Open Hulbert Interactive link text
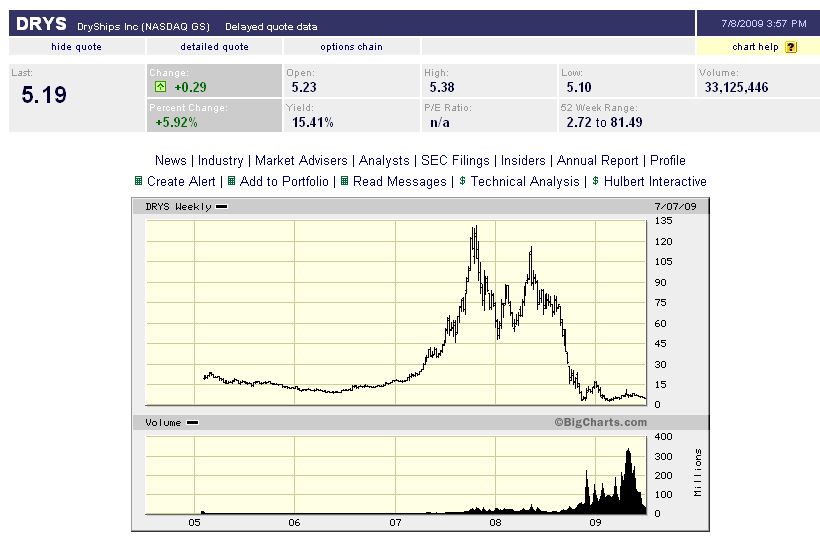 tap(655, 181)
